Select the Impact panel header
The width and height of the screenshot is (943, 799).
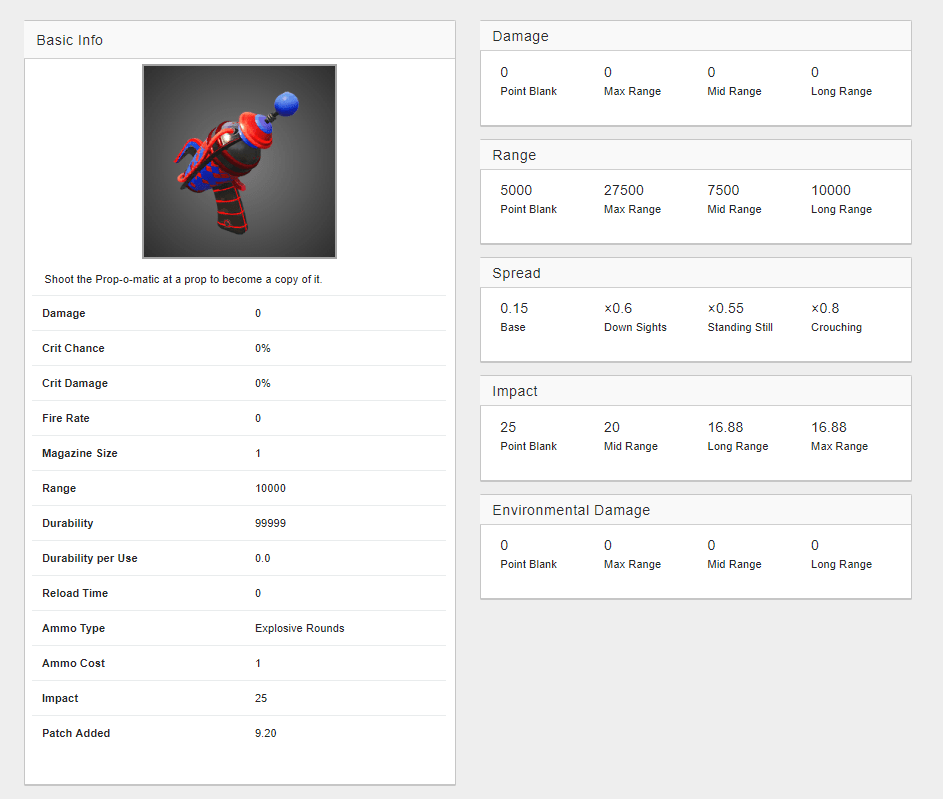pos(696,391)
